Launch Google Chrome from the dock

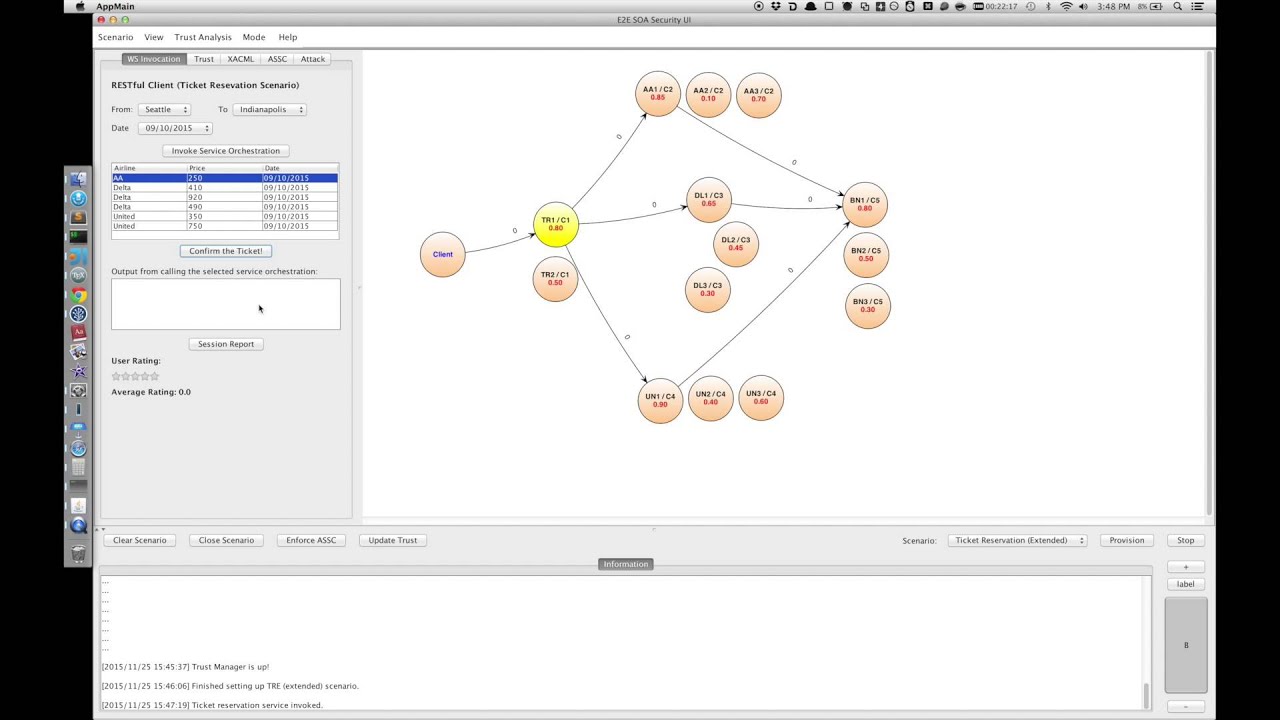78,295
